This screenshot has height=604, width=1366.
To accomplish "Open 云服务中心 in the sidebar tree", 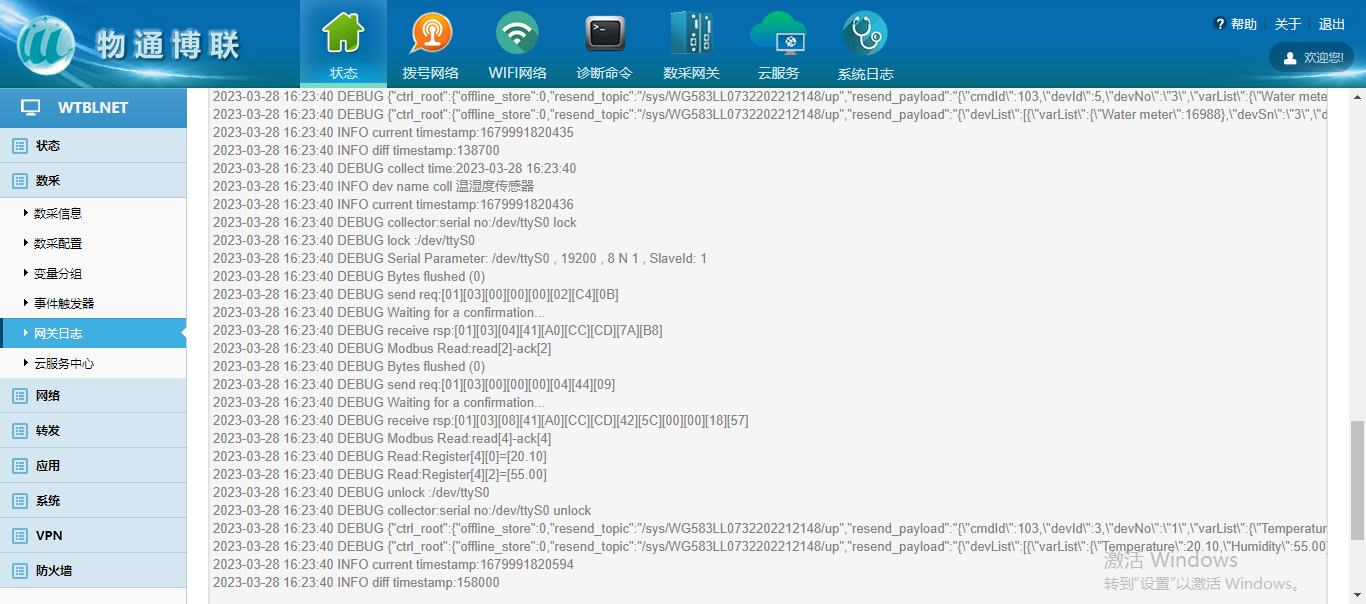I will [x=64, y=364].
